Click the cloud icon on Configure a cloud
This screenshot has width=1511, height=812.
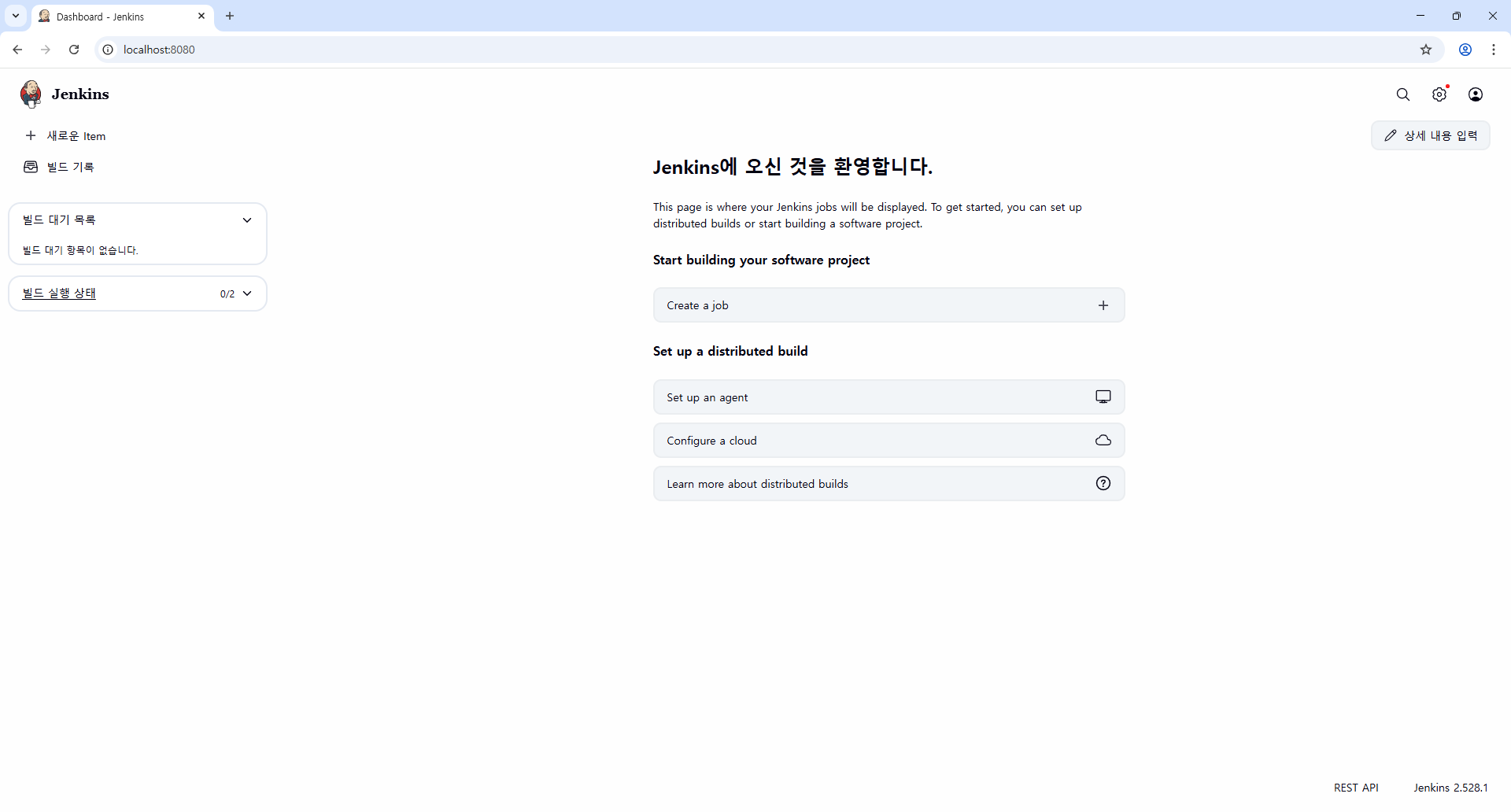click(x=1103, y=441)
